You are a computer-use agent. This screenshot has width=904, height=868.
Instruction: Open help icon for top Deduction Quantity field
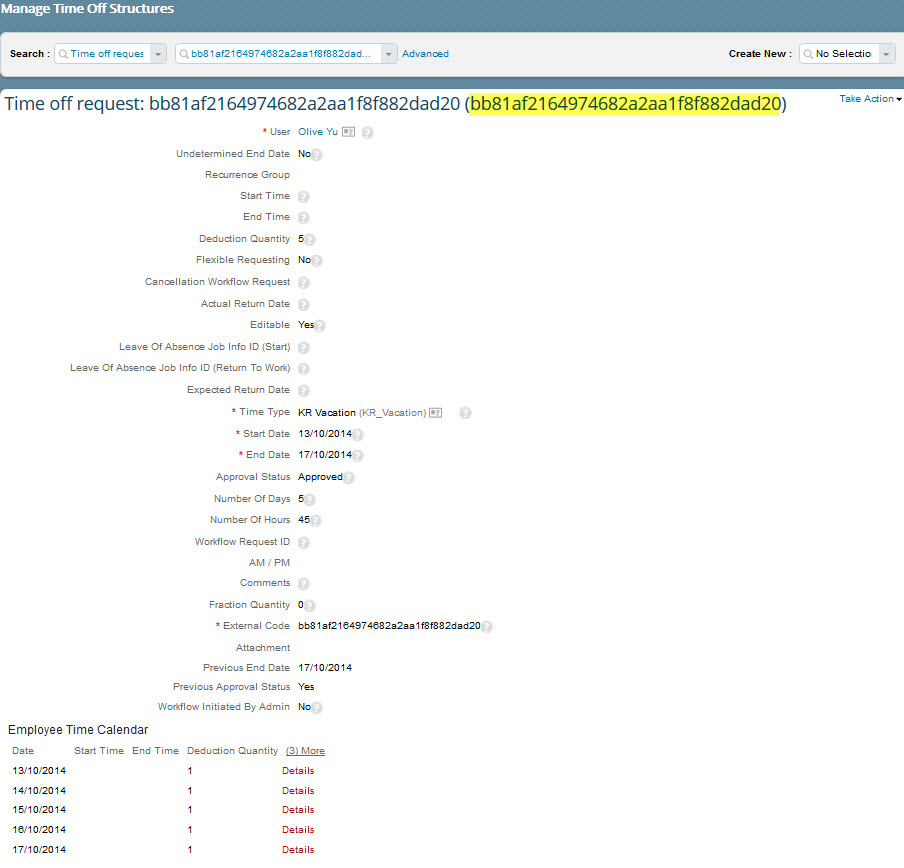click(310, 239)
